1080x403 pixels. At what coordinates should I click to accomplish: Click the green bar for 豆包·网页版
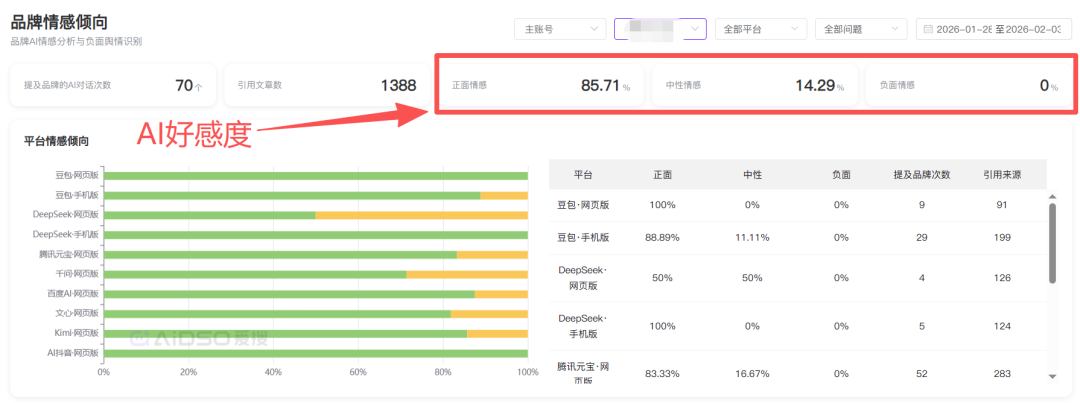point(315,176)
